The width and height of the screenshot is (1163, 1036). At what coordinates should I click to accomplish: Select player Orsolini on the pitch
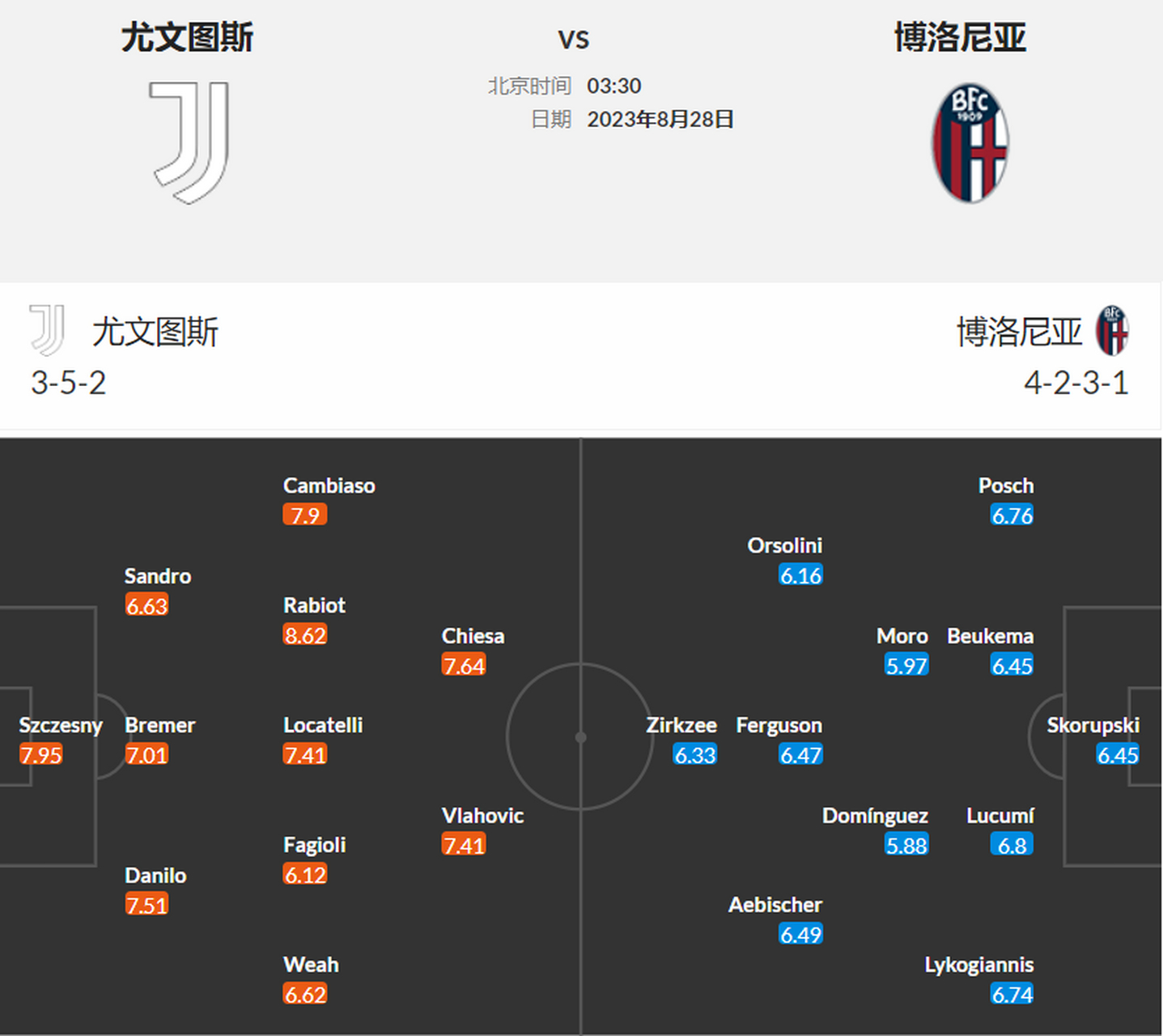pos(784,546)
